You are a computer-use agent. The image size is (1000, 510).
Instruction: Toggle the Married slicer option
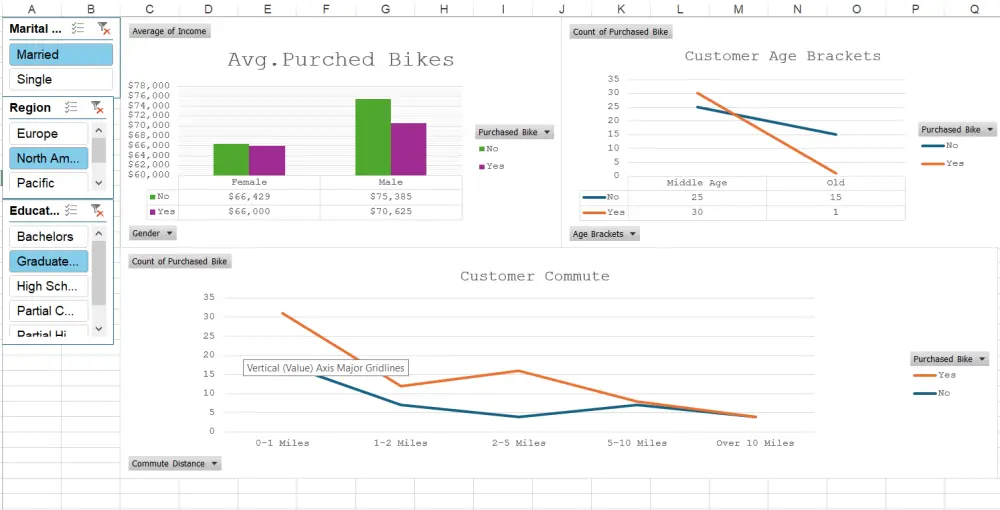point(60,54)
